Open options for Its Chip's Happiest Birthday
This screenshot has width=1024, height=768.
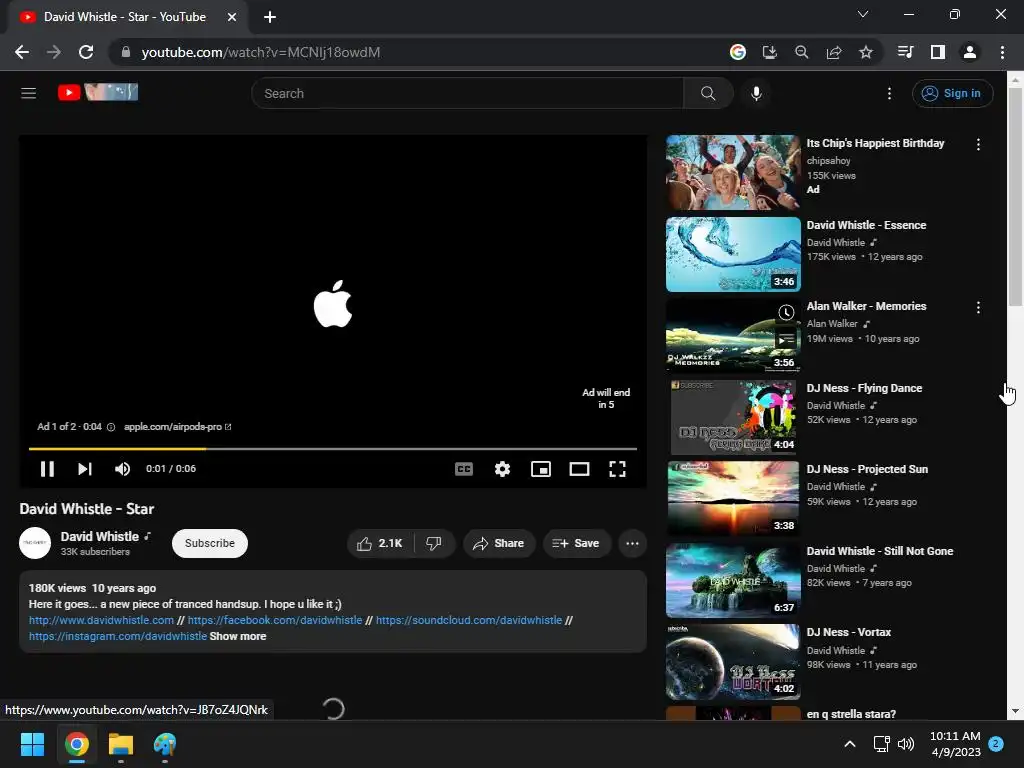(978, 144)
